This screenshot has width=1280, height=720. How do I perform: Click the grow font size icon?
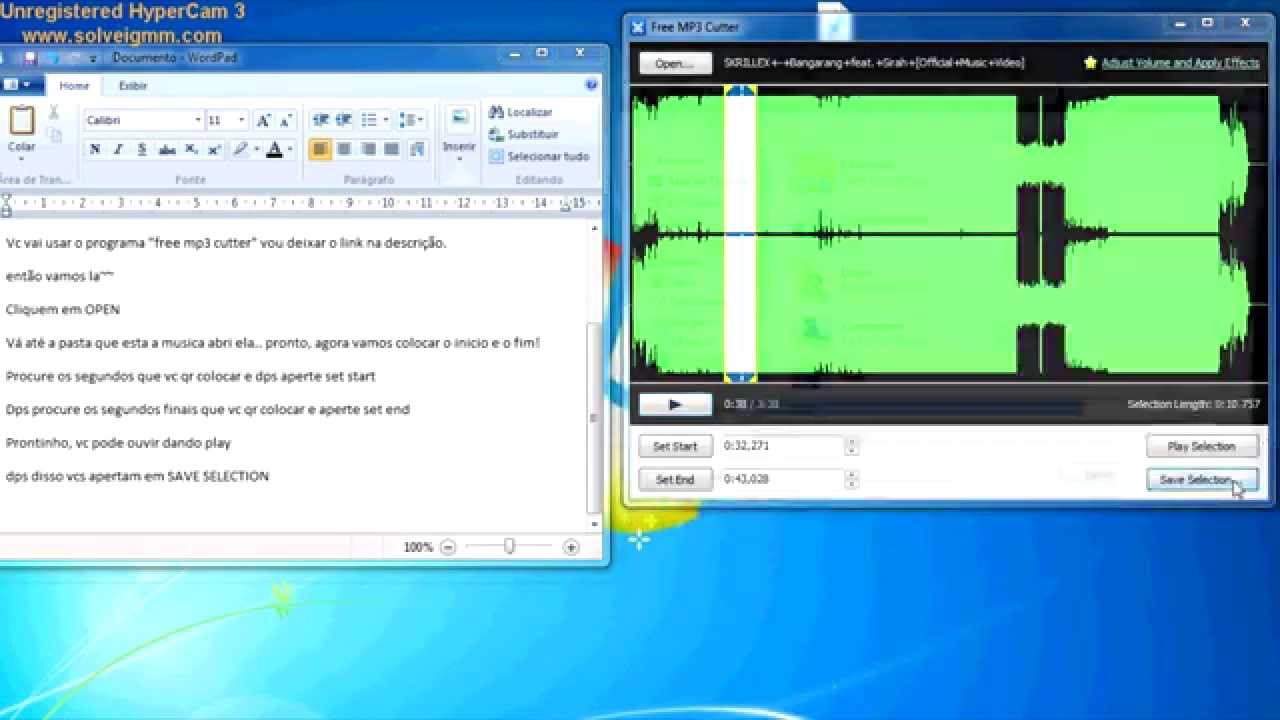[x=263, y=120]
